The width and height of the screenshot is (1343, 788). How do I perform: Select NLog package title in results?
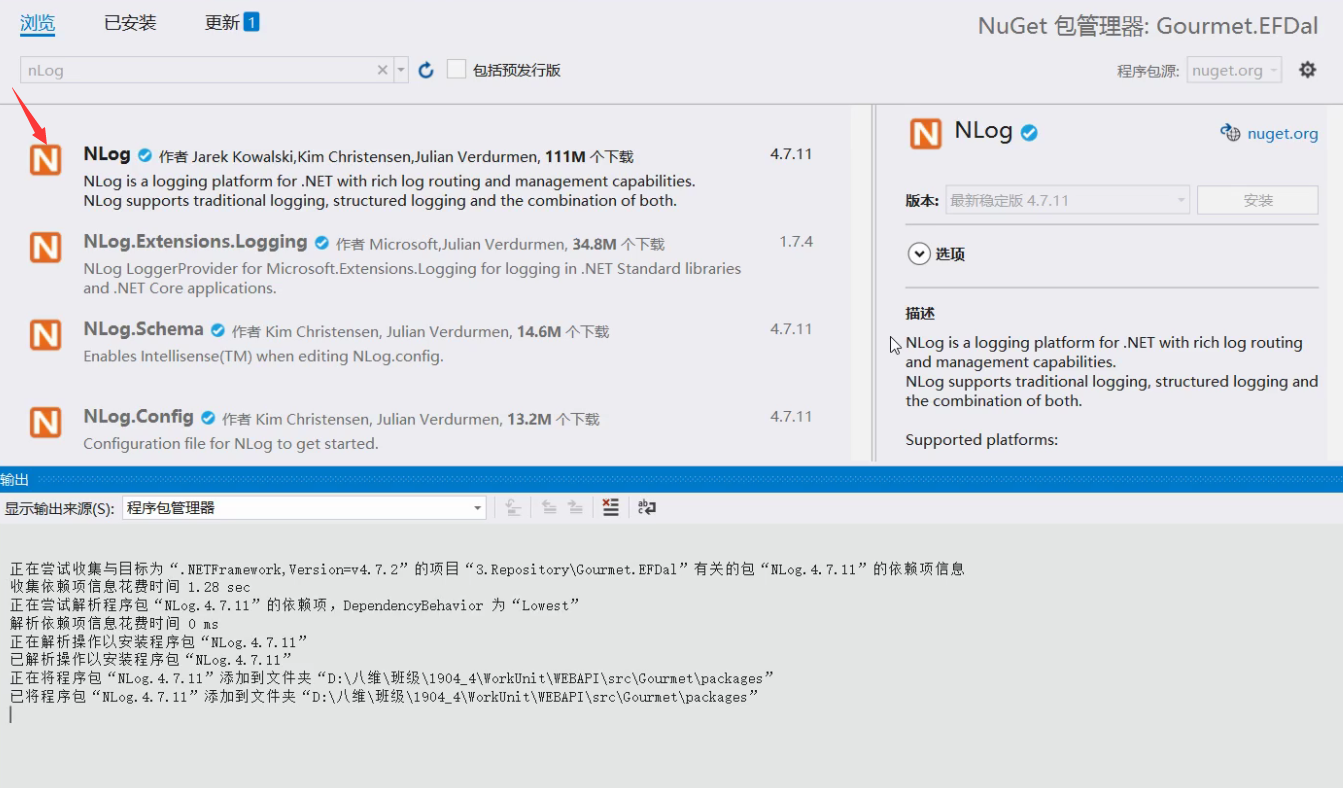[107, 154]
